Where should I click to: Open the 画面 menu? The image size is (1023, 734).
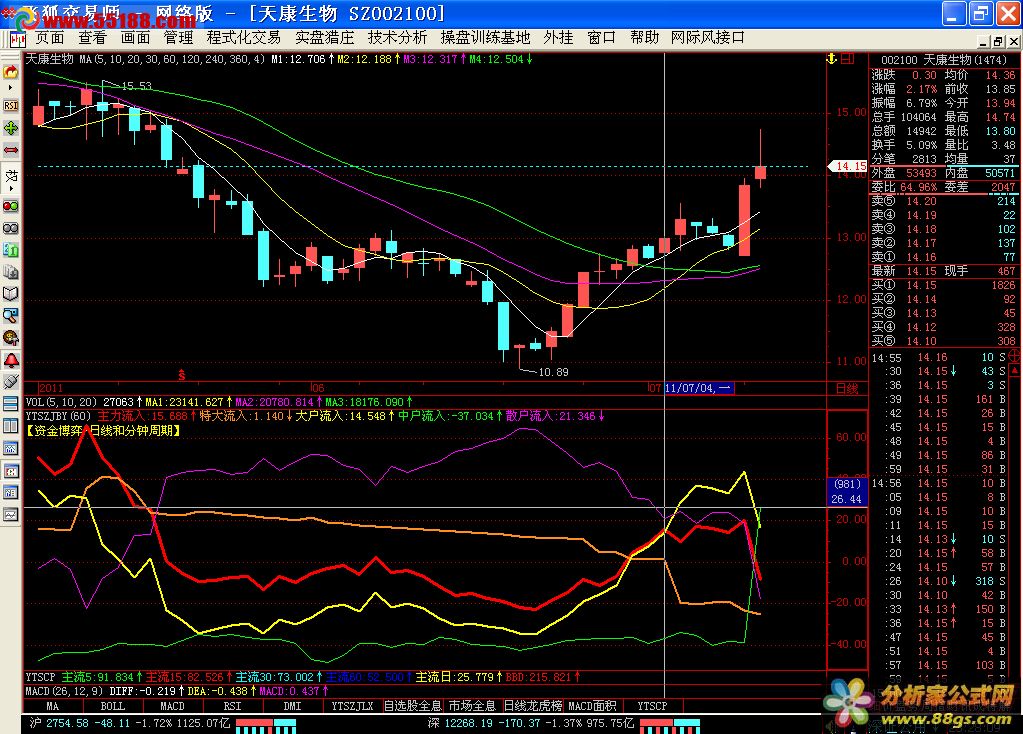point(135,38)
